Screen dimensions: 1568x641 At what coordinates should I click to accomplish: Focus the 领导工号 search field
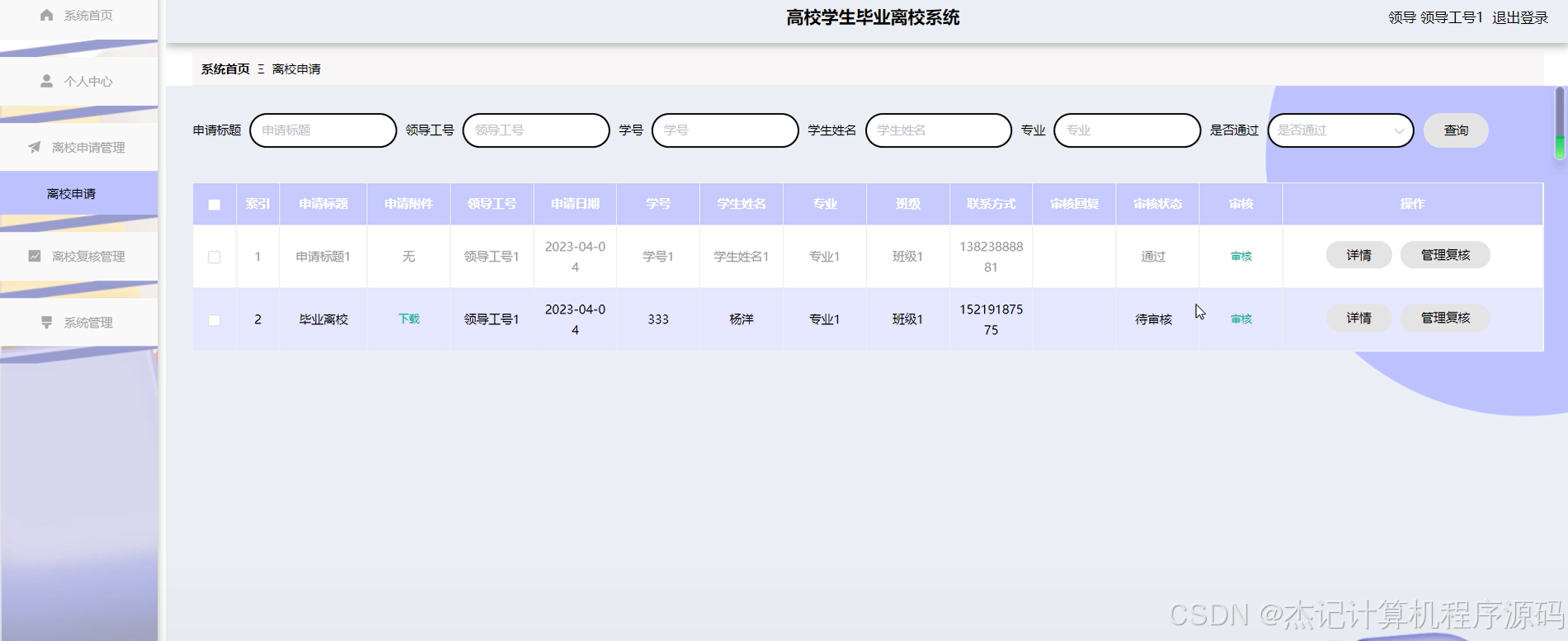pyautogui.click(x=536, y=130)
